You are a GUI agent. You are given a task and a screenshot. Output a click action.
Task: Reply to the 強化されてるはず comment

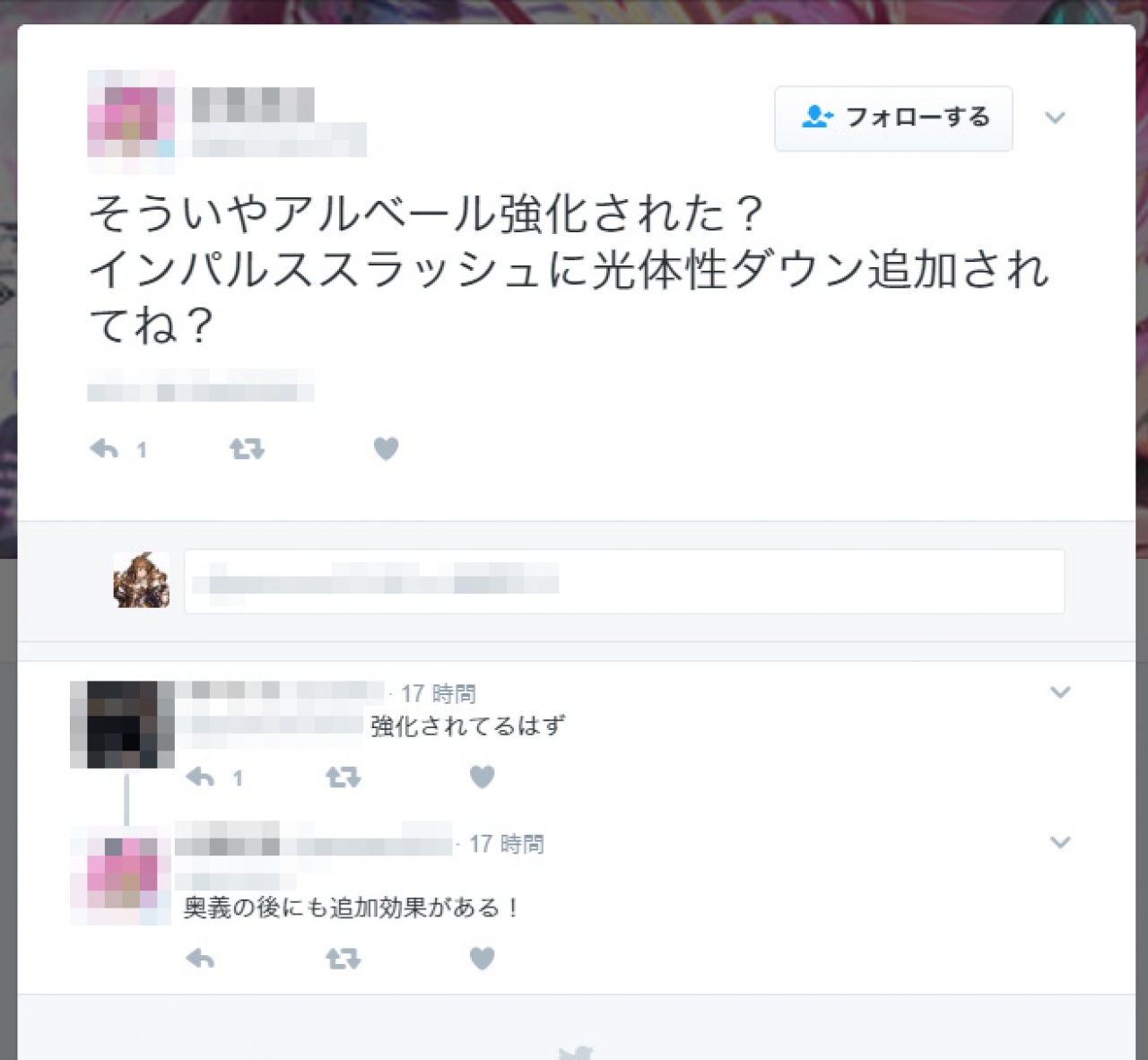pos(200,777)
